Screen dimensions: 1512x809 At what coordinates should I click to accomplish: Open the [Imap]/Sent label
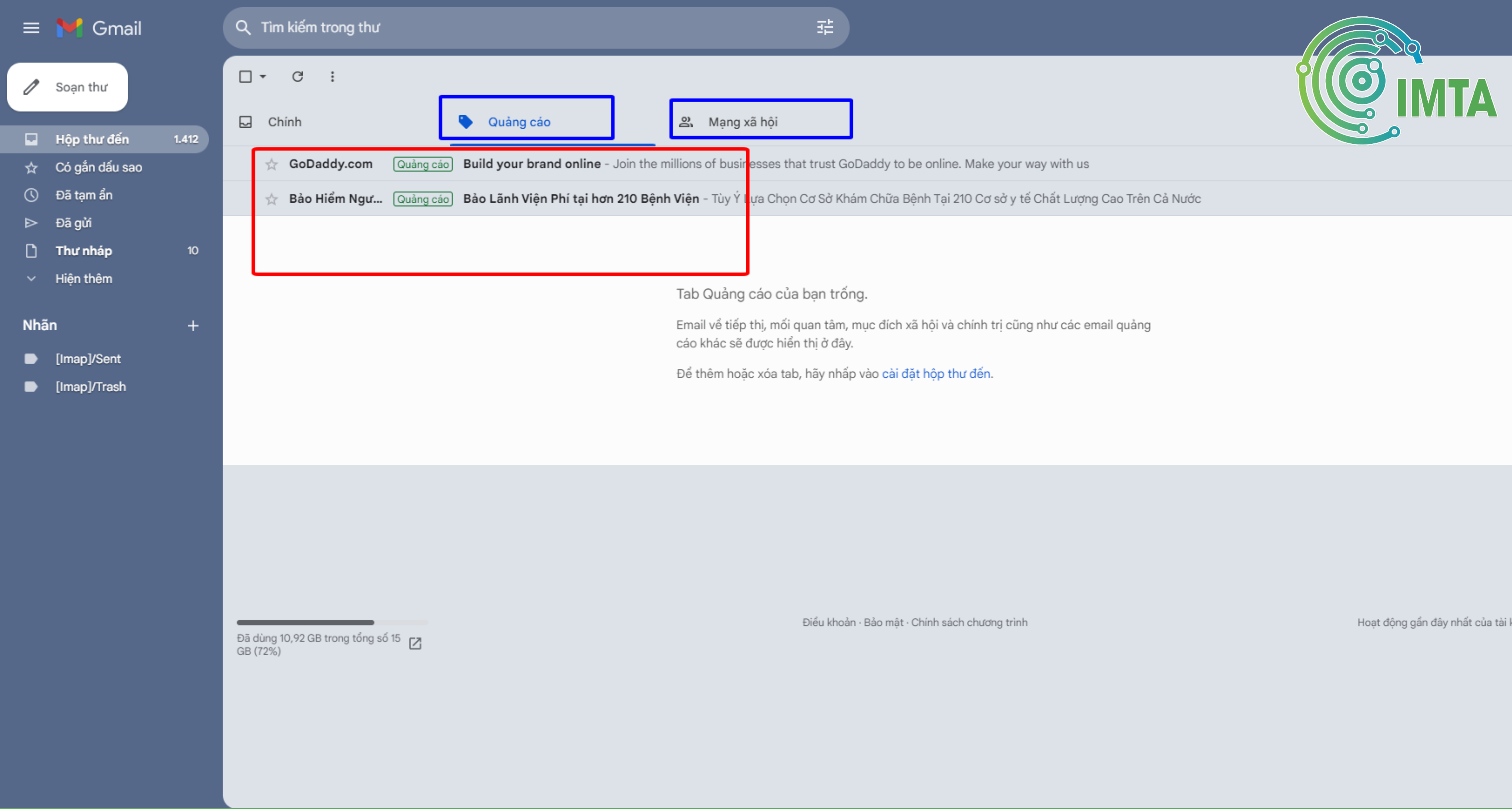point(88,359)
